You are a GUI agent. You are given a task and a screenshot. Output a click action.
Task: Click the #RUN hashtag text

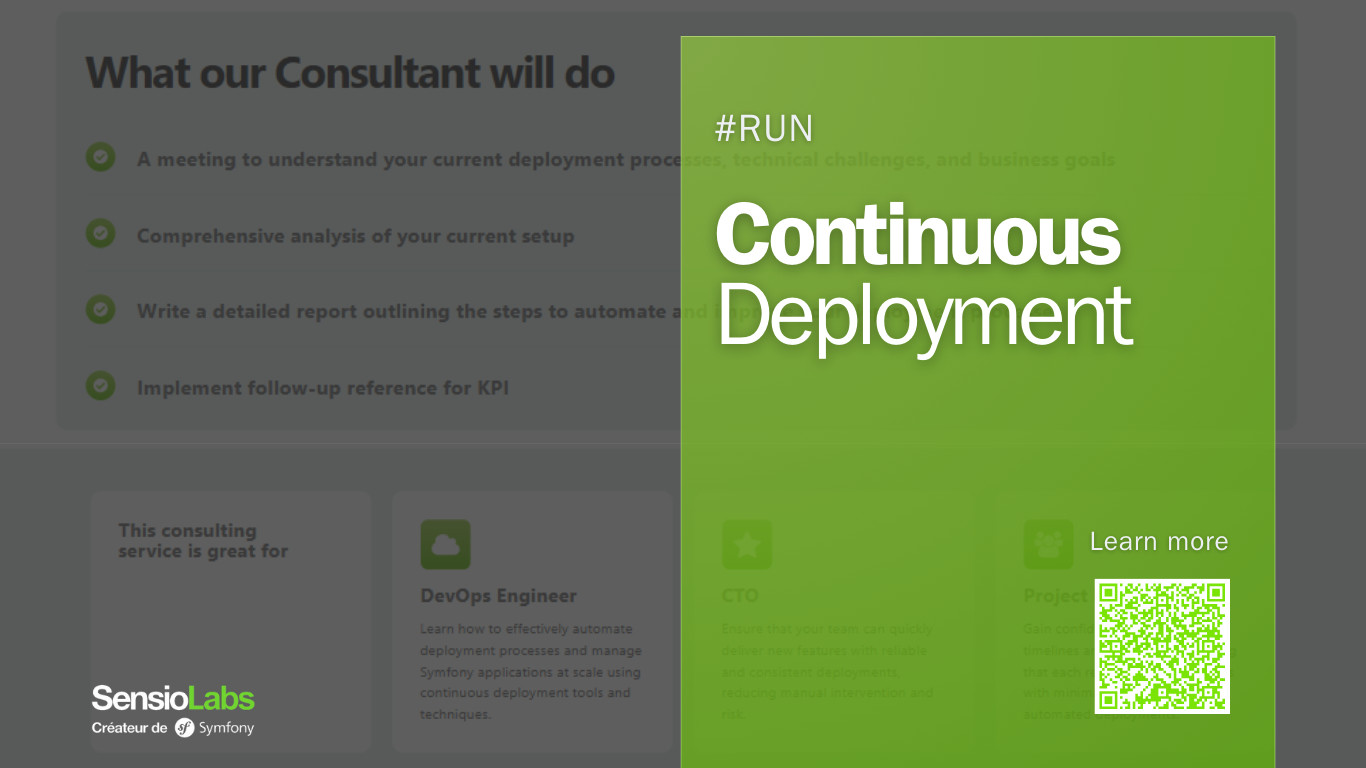pos(765,128)
